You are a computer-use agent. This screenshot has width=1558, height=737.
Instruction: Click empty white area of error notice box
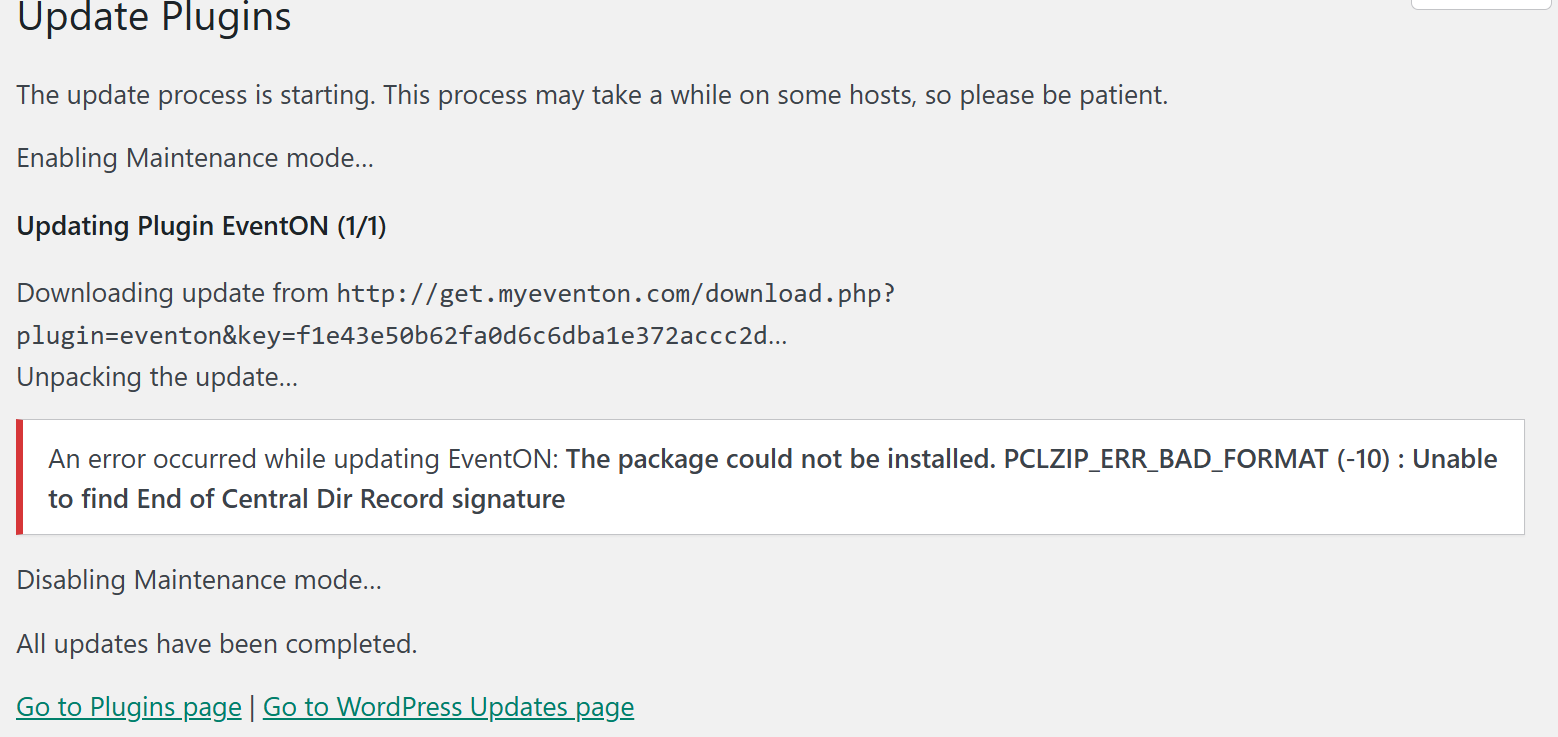1040,505
